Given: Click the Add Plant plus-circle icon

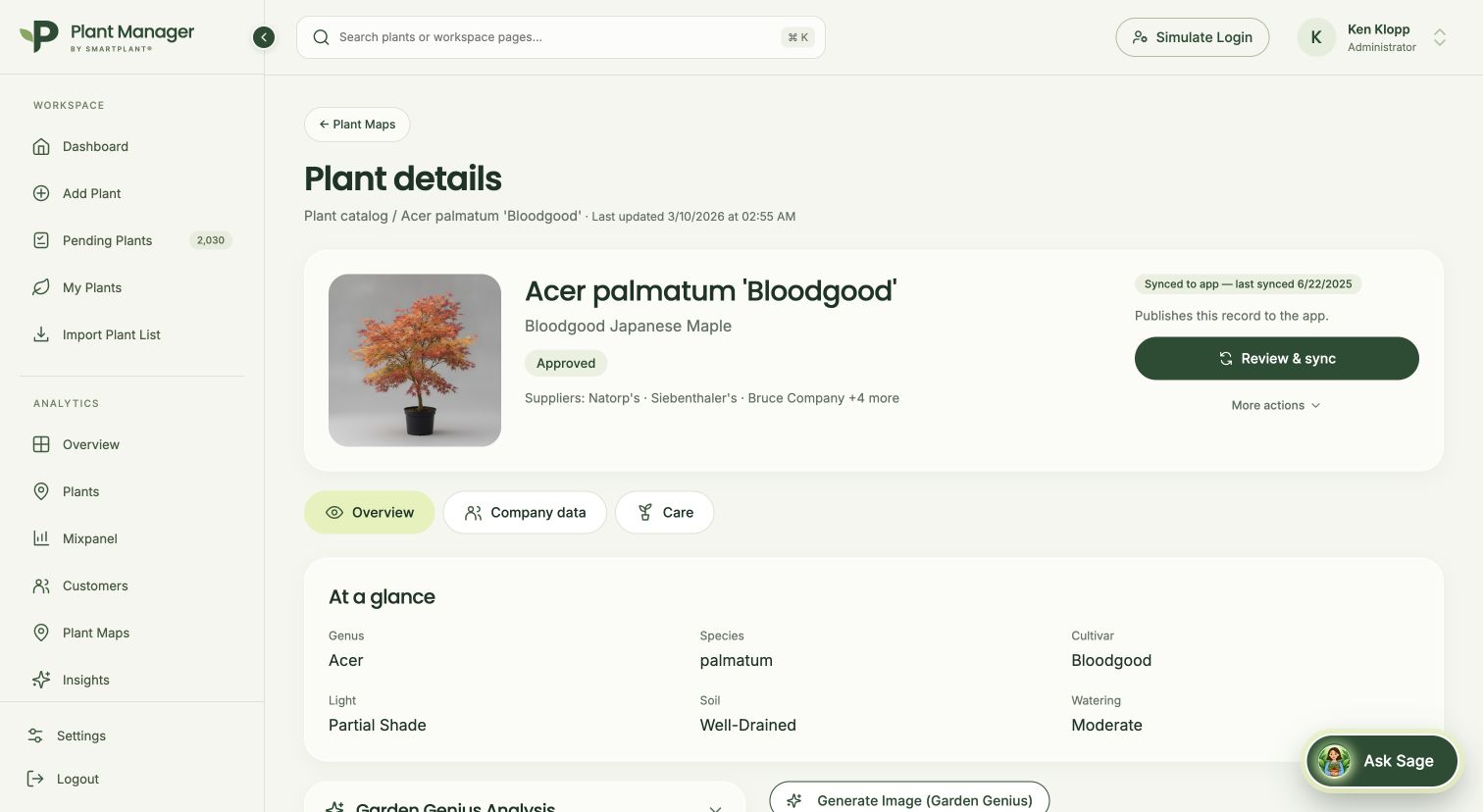Looking at the screenshot, I should (x=41, y=193).
